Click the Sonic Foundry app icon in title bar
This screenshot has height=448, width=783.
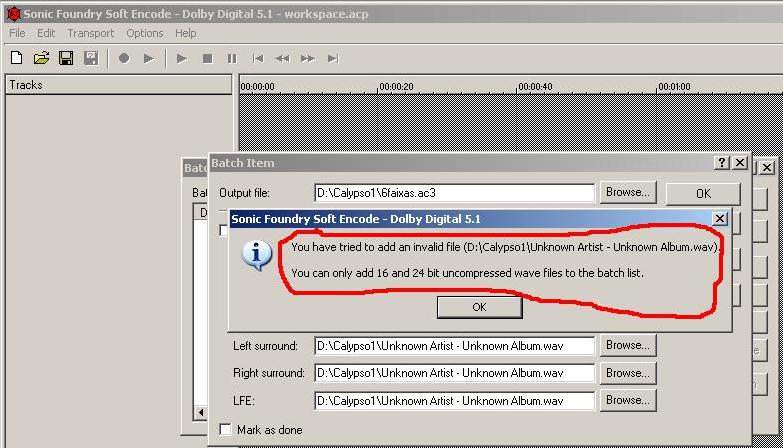pyautogui.click(x=13, y=13)
